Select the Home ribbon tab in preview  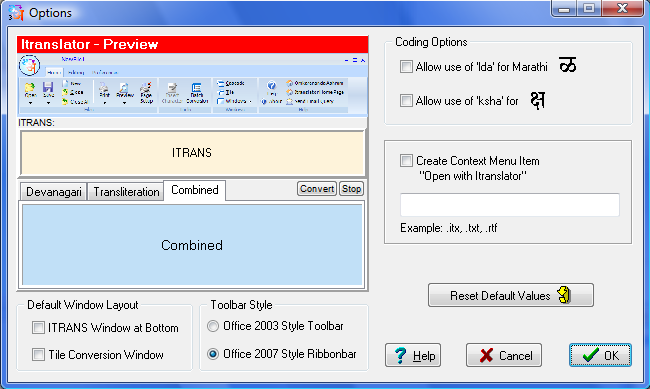(x=54, y=72)
